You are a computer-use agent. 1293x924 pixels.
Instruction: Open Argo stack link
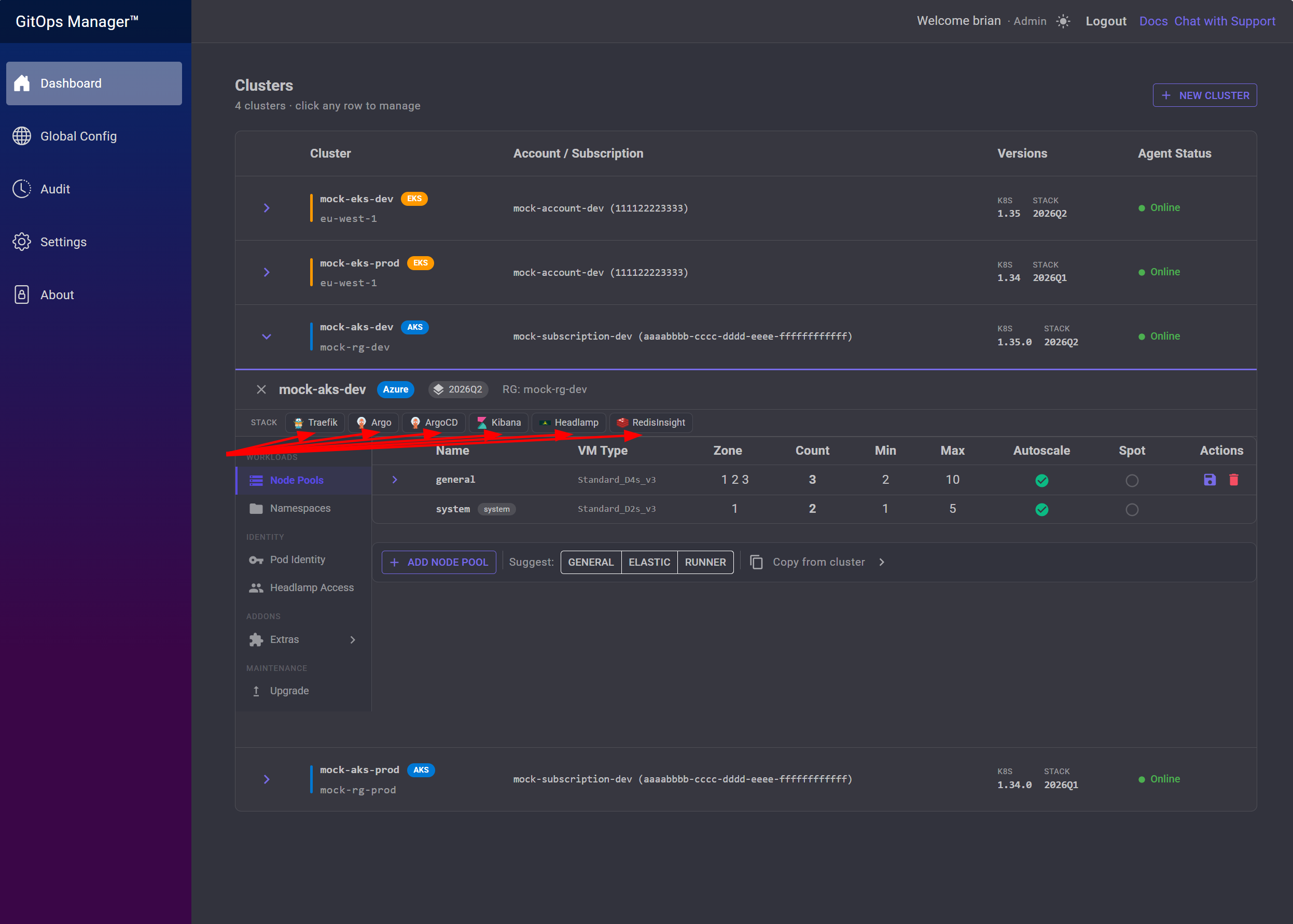click(373, 423)
